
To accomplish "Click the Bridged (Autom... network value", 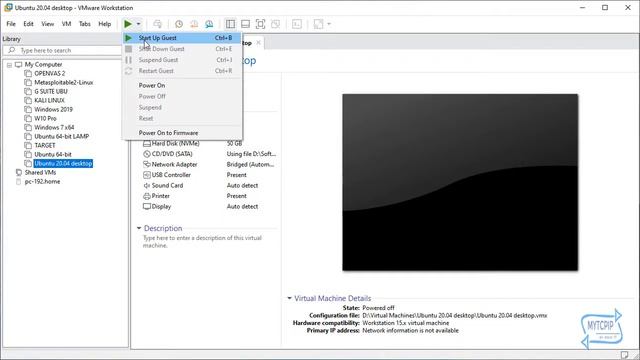I will point(251,164).
